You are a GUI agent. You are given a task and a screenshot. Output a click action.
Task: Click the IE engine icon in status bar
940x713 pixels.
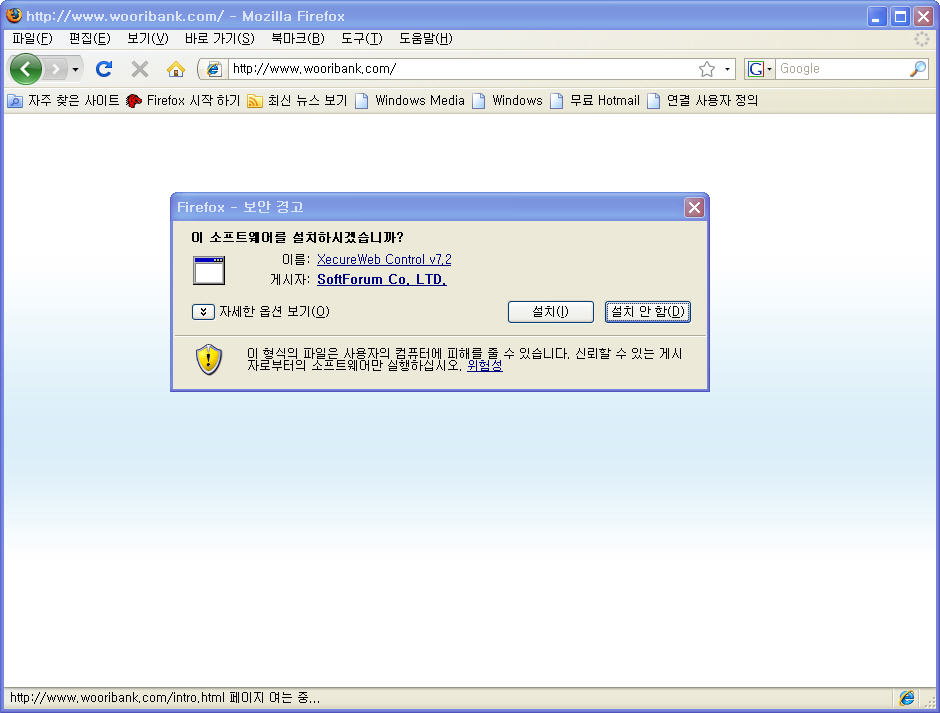click(x=907, y=698)
